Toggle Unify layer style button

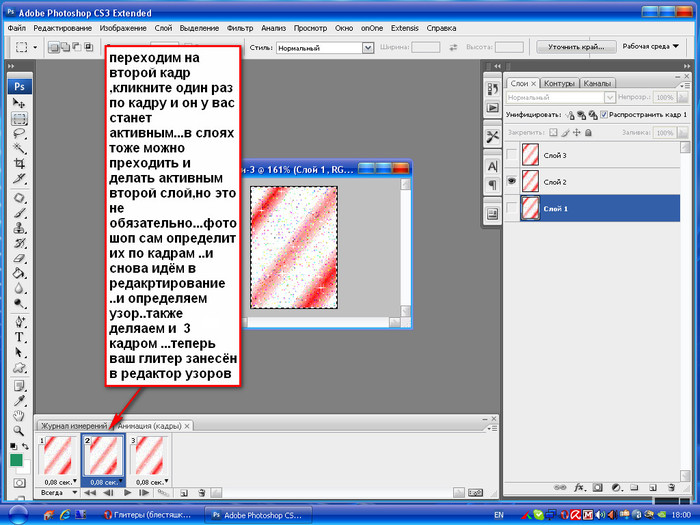pyautogui.click(x=593, y=115)
